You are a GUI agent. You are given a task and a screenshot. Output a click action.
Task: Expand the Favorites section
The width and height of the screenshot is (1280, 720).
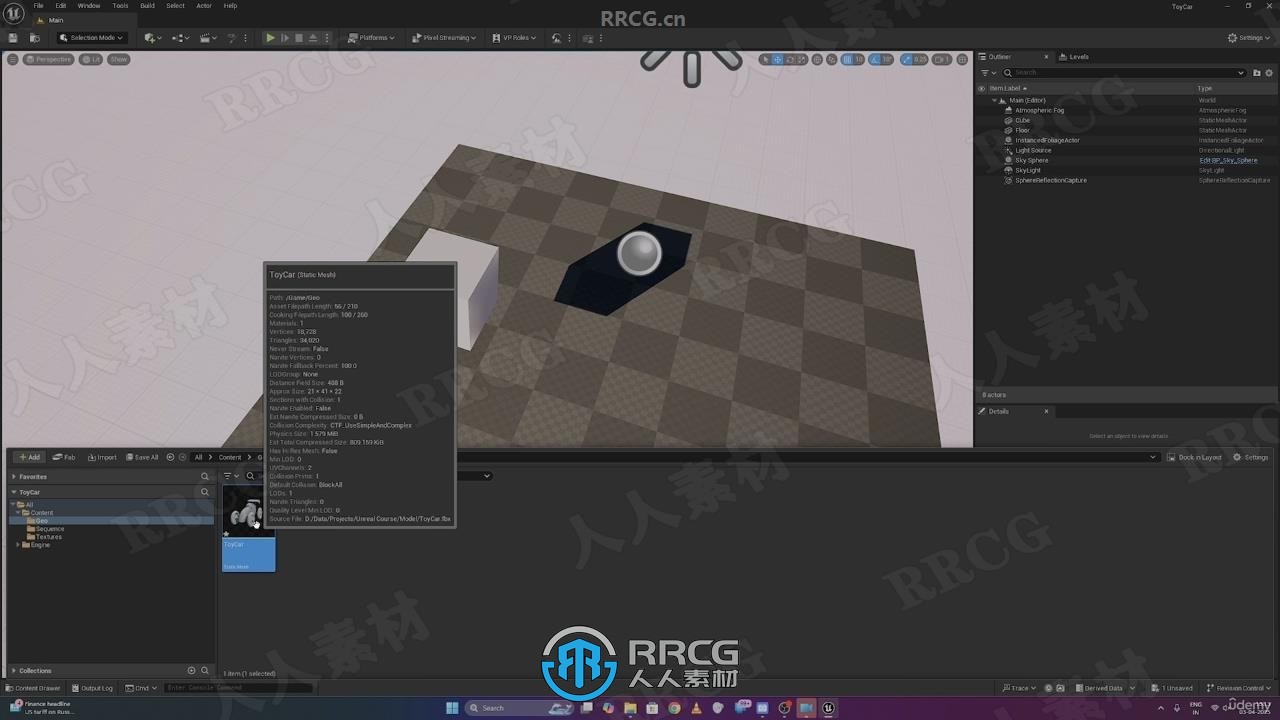tap(14, 477)
